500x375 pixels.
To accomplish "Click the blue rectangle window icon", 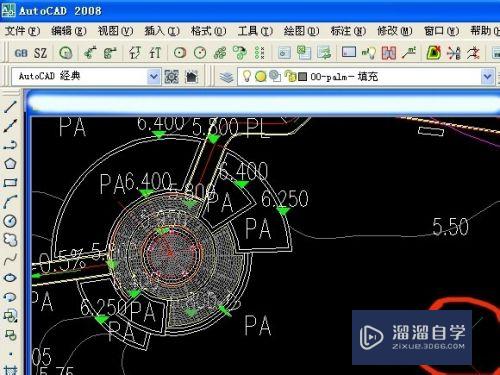I will [x=349, y=52].
